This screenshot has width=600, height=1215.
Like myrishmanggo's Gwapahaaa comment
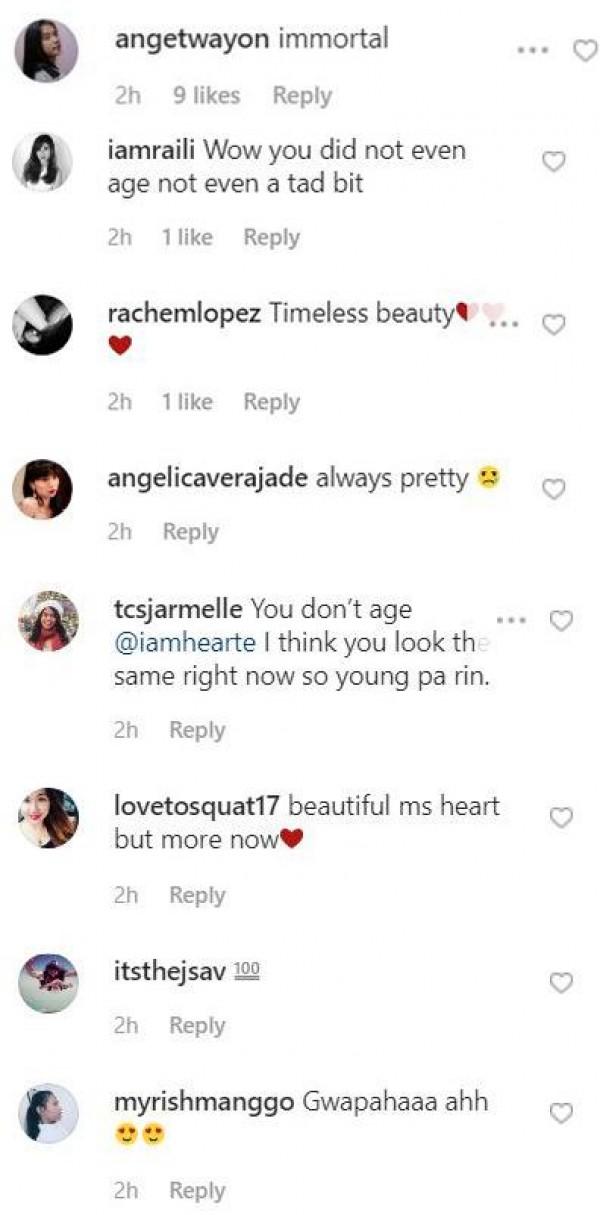[x=562, y=1113]
